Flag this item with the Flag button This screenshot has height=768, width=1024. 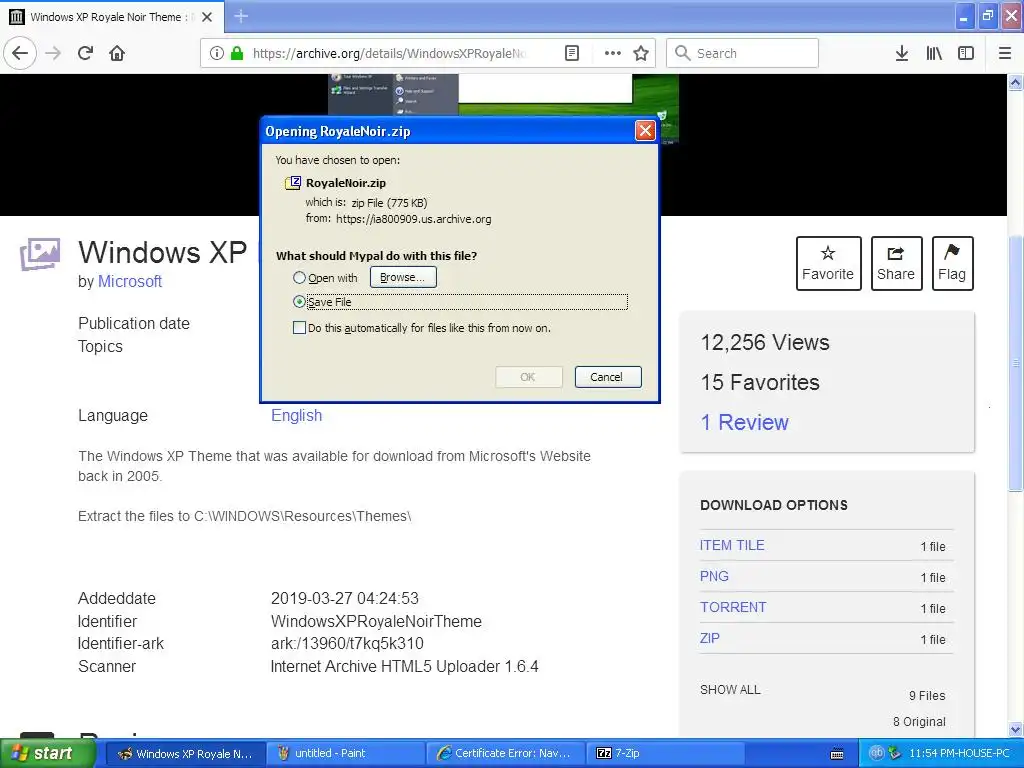pos(952,263)
